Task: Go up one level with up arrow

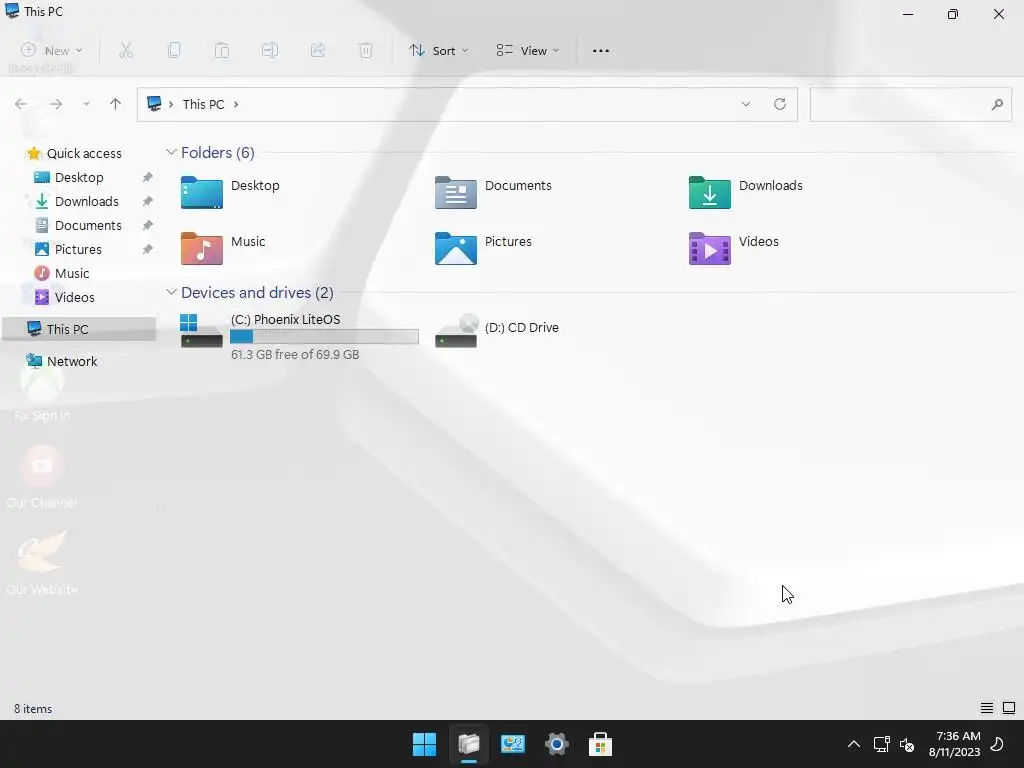Action: pyautogui.click(x=116, y=104)
